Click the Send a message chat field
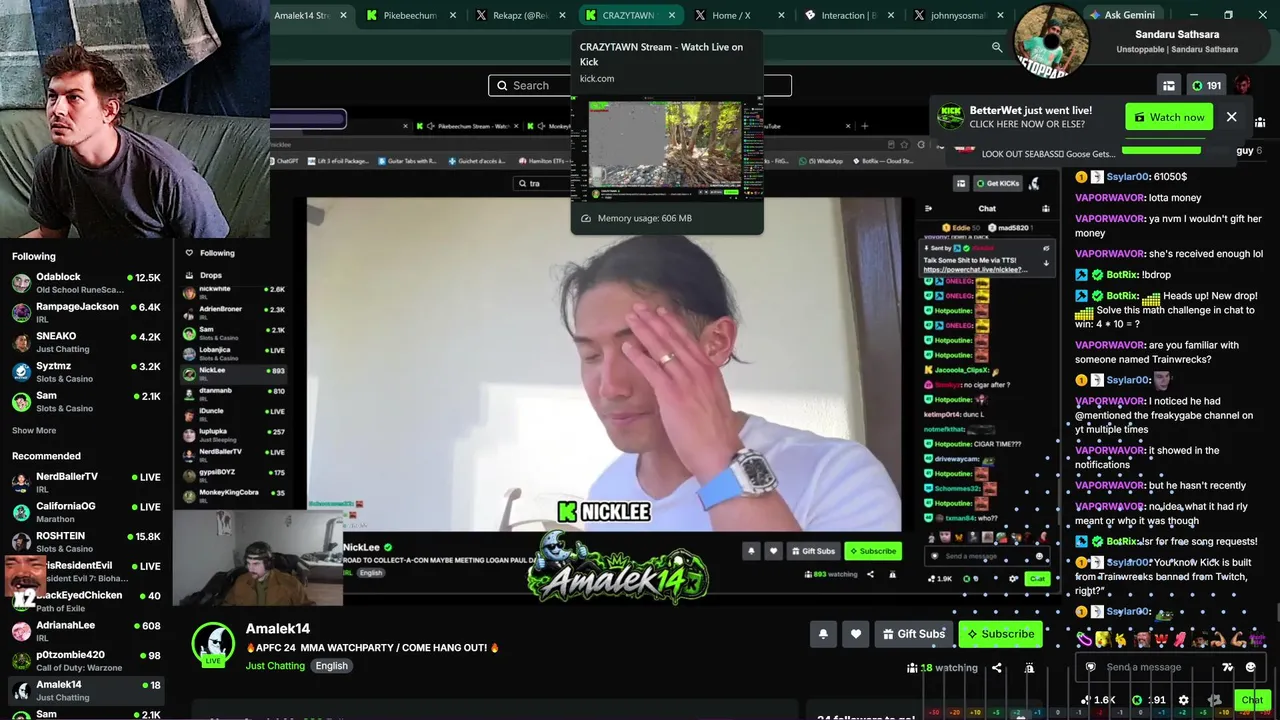 (1172, 667)
